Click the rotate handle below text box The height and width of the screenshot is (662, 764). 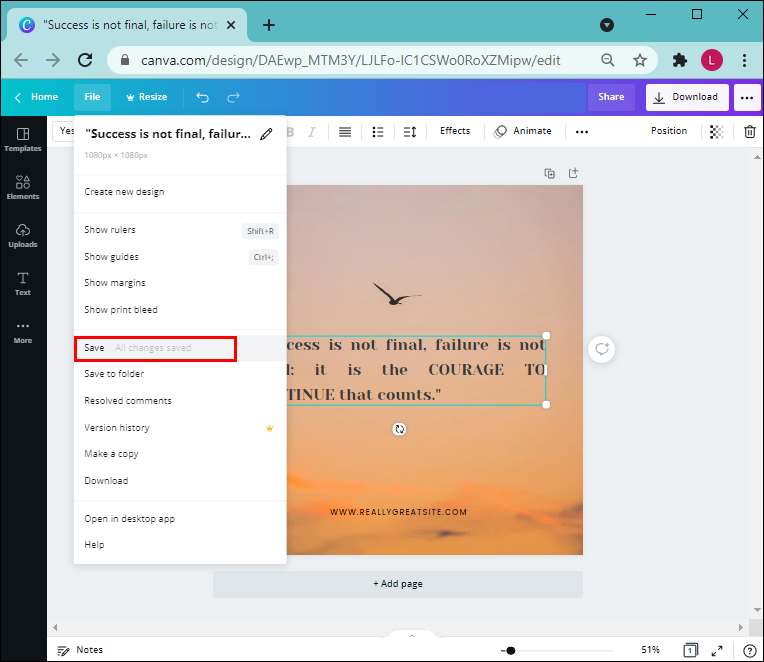[x=400, y=429]
